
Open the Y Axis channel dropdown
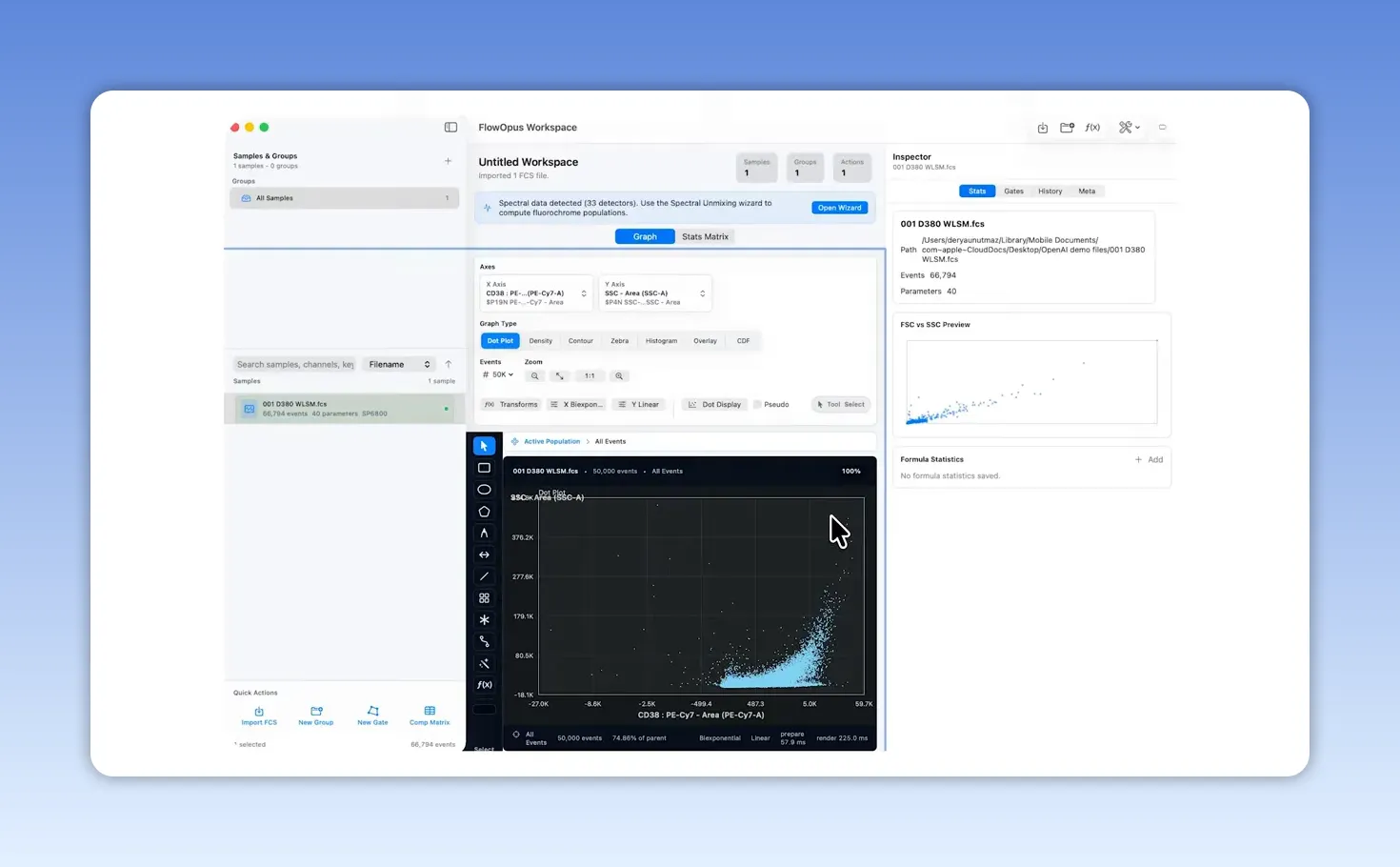click(x=655, y=293)
